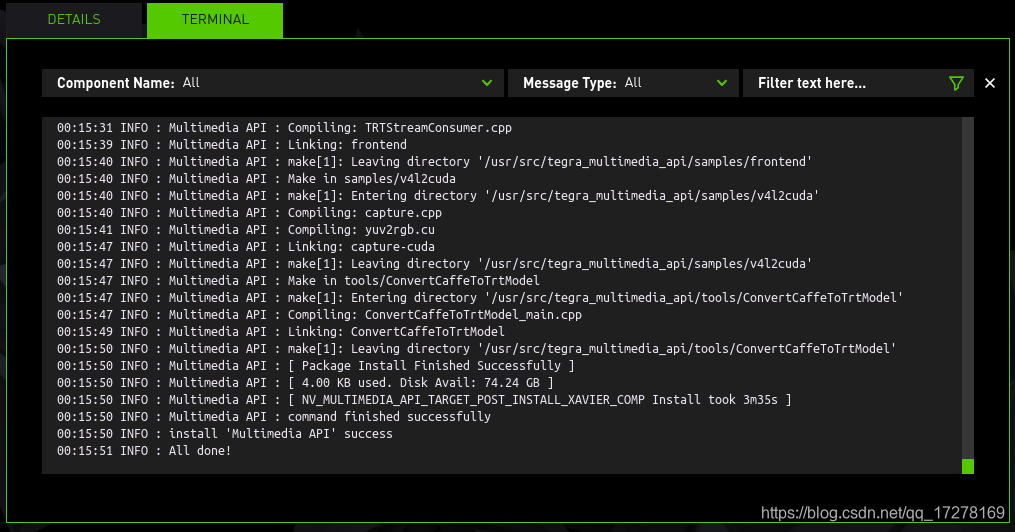This screenshot has height=532, width=1015.
Task: Open the Component Name dropdown
Action: (x=273, y=83)
